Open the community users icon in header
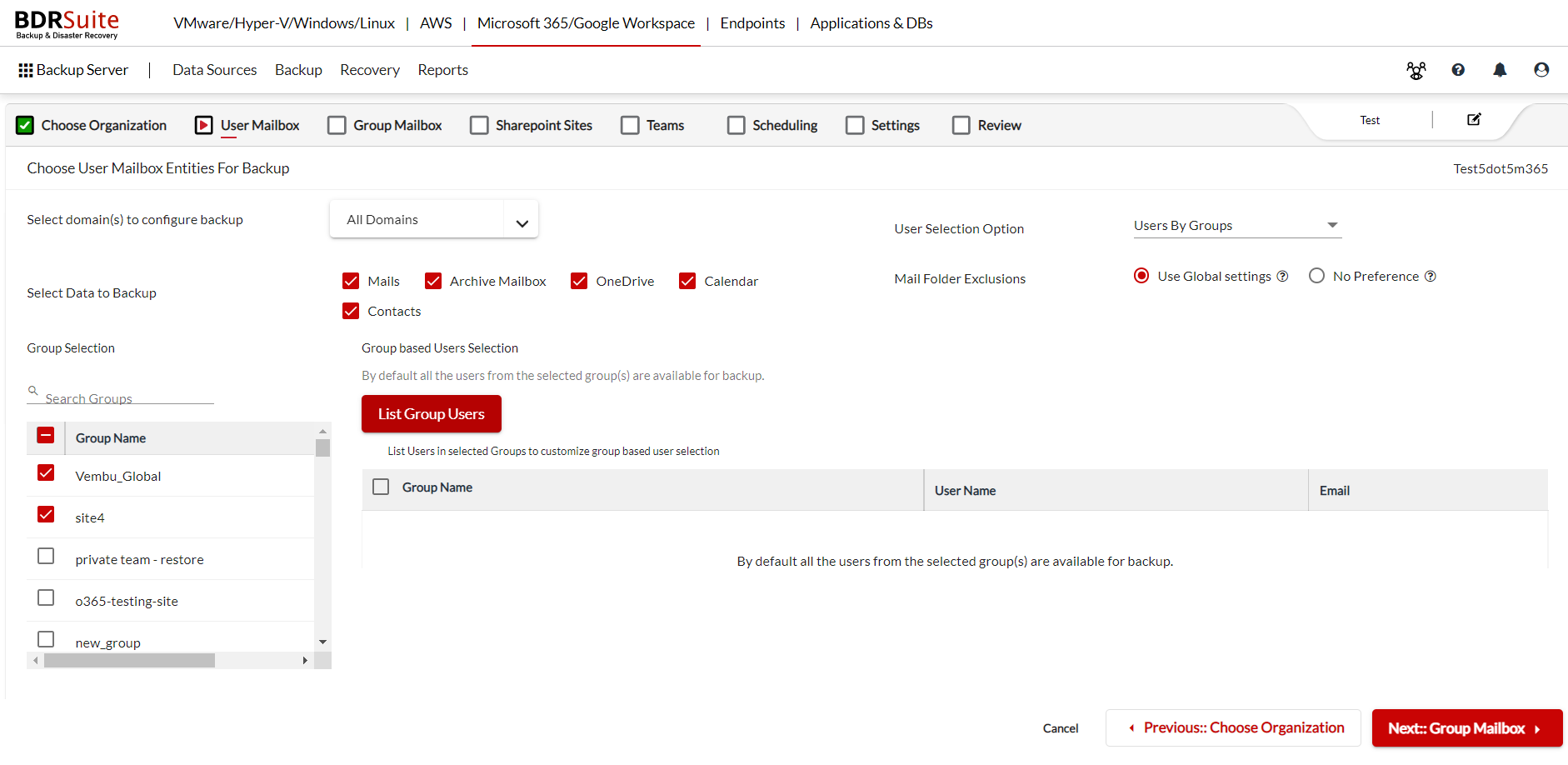1568x765 pixels. (1416, 71)
